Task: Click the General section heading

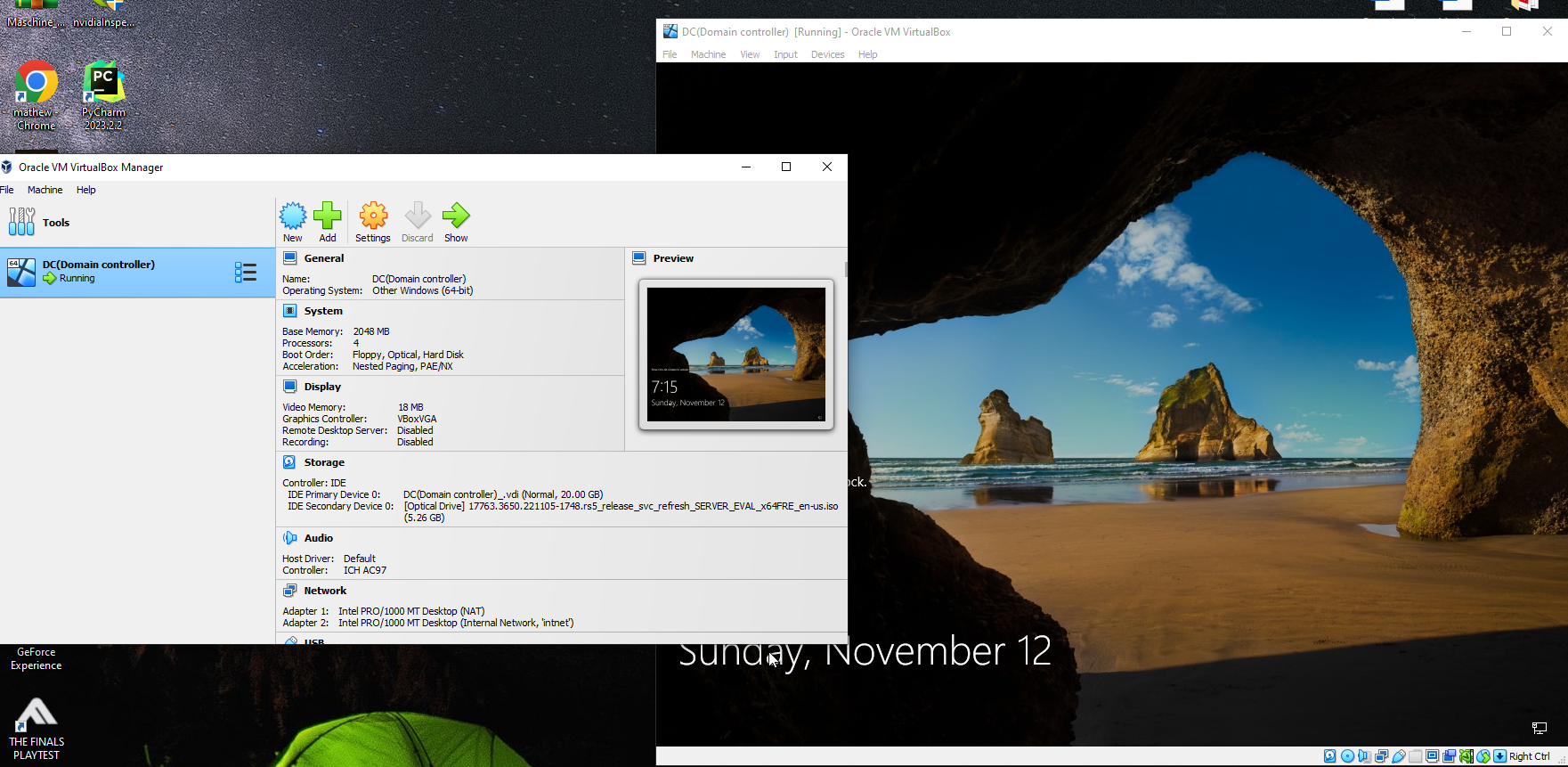Action: (x=324, y=258)
